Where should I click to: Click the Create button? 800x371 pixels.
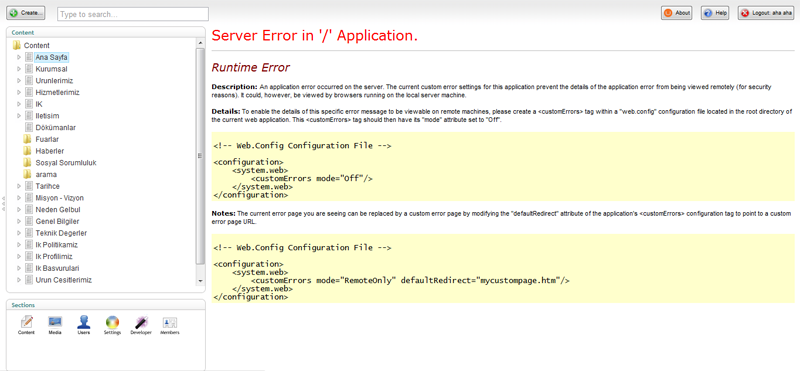[x=26, y=13]
